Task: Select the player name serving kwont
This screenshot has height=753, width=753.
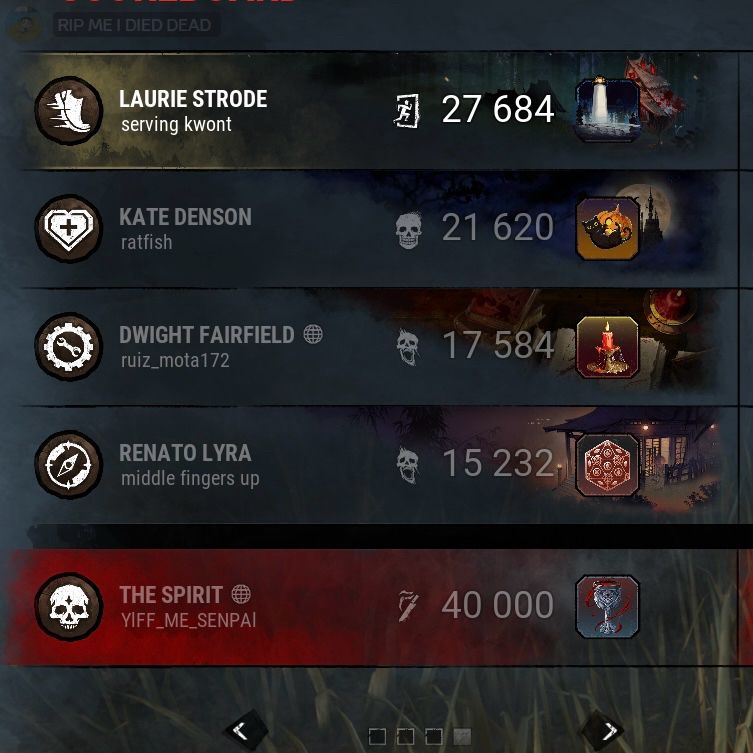Action: tap(176, 124)
